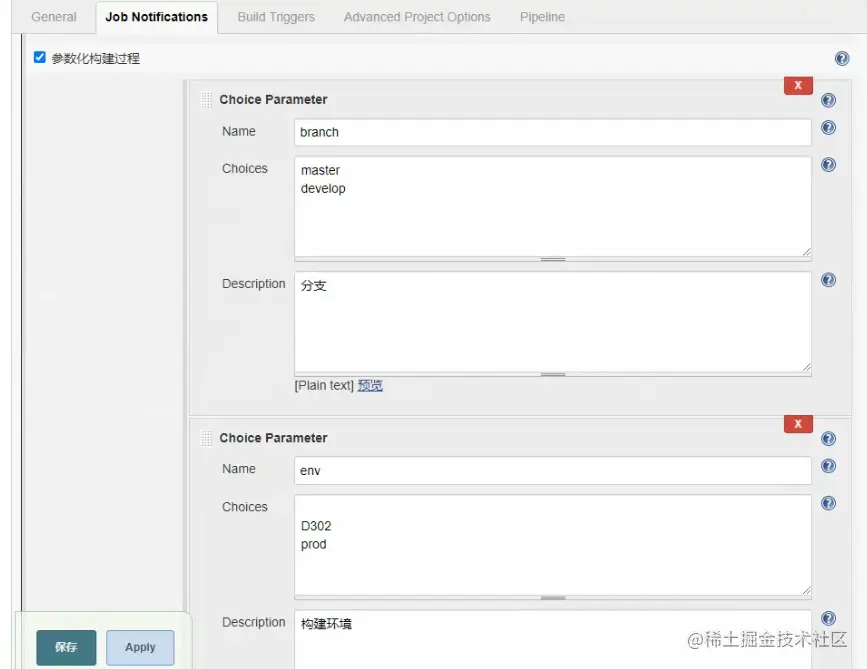Screen dimensions: 867x669
Task: Focus the Description box containing 分支
Action: click(x=552, y=322)
